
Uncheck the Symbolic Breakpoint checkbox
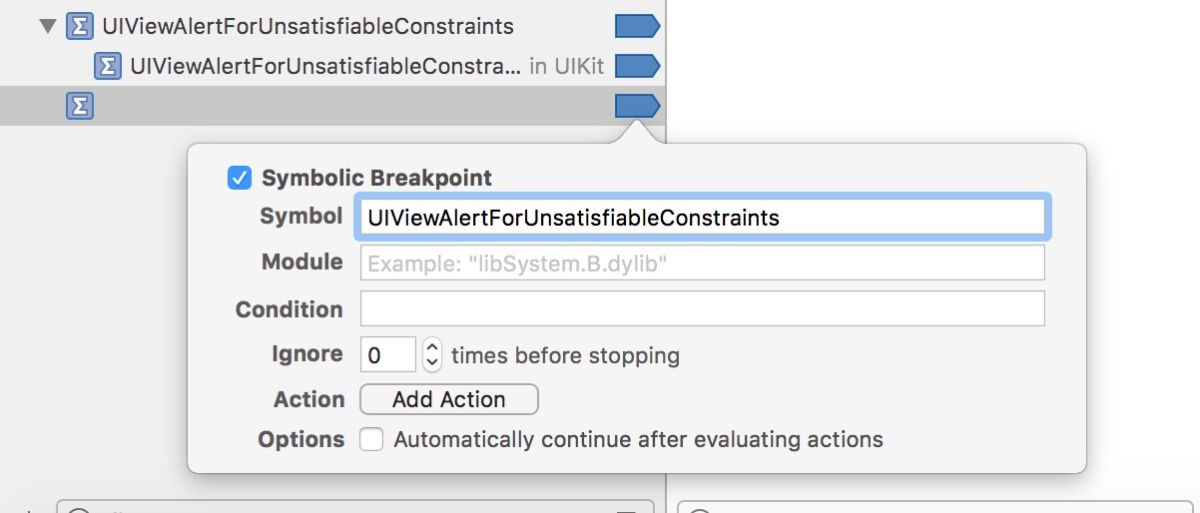(239, 178)
